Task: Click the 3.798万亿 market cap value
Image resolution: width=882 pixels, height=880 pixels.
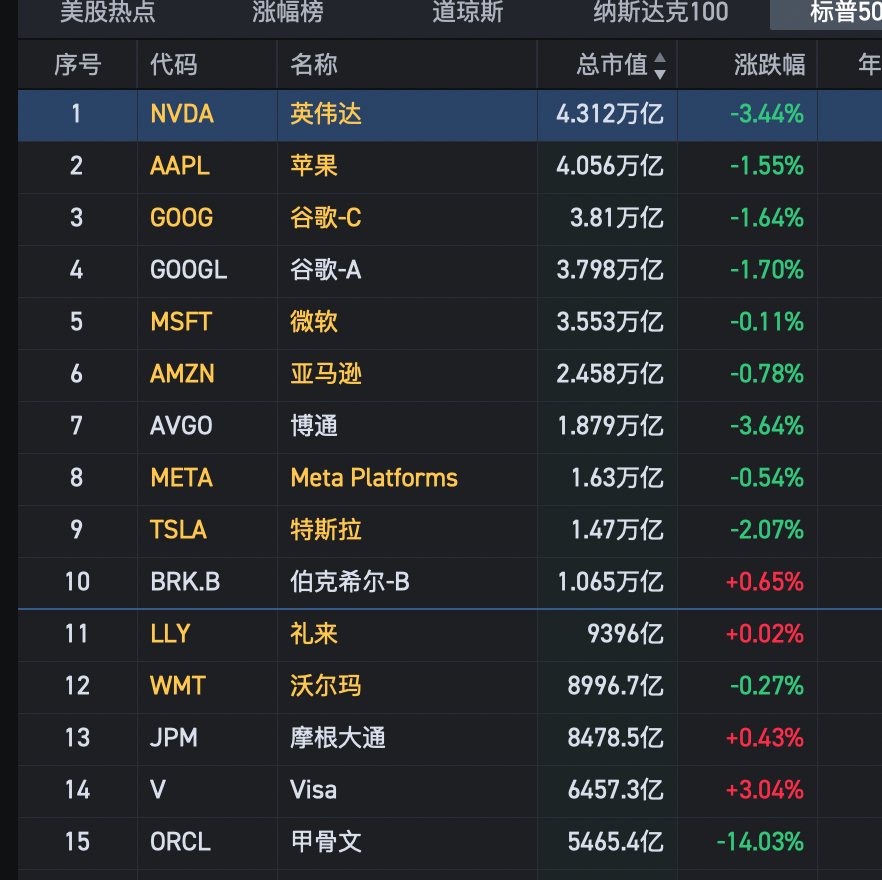Action: [610, 270]
